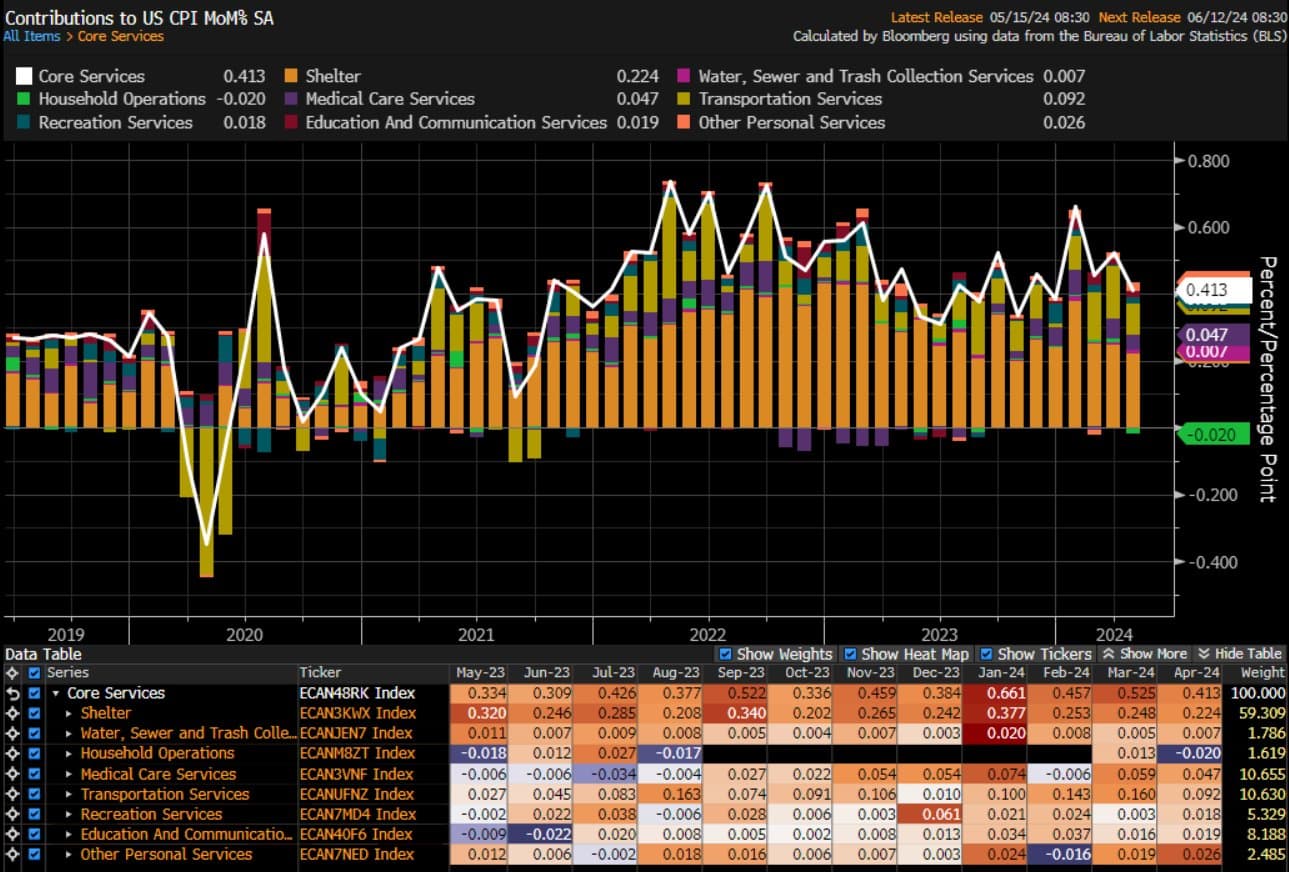Click the crosshair icon in the Series header
The image size is (1289, 872).
pyautogui.click(x=12, y=673)
